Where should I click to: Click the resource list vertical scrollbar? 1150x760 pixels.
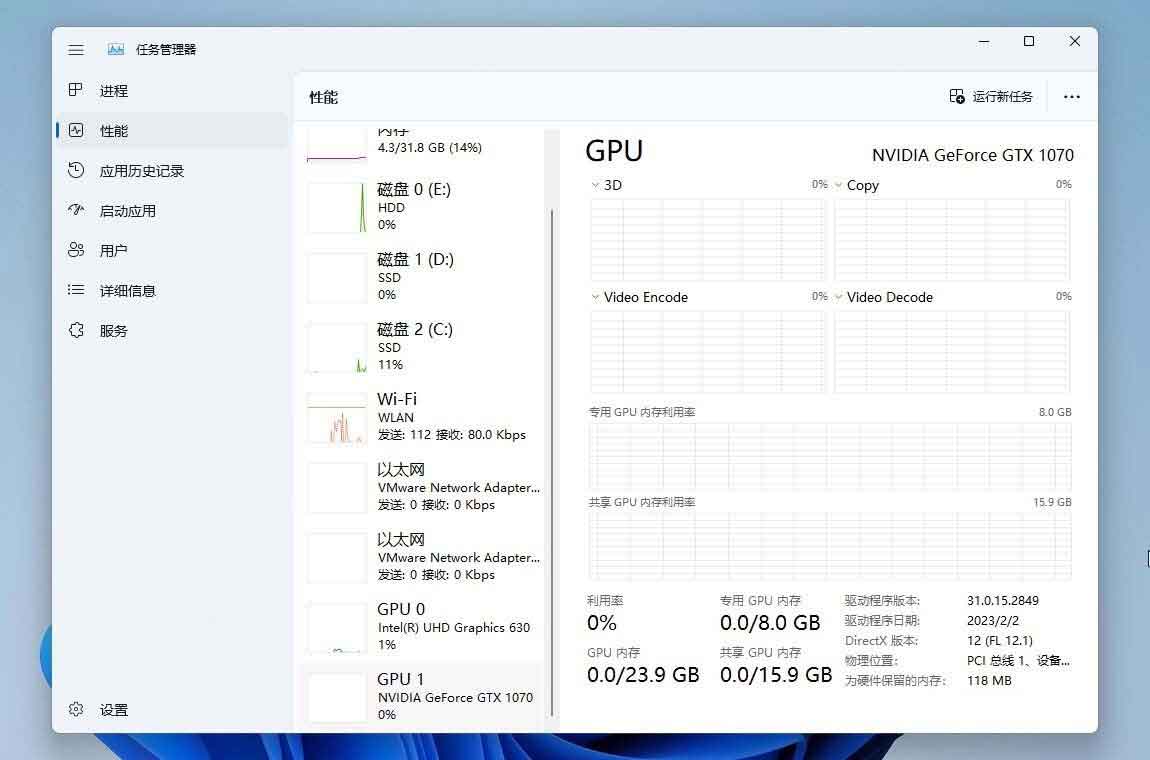552,462
